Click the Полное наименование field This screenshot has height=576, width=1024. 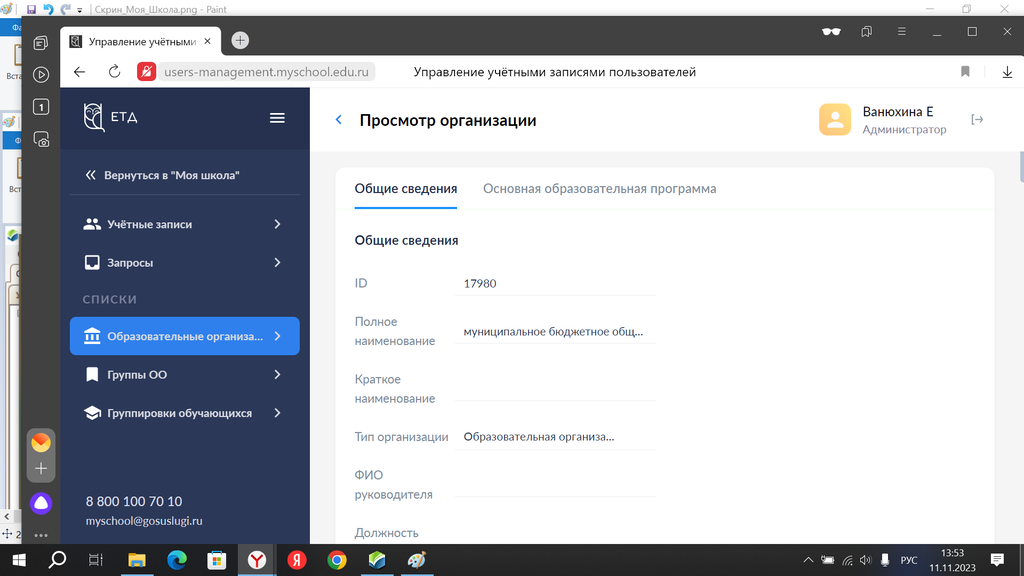554,331
